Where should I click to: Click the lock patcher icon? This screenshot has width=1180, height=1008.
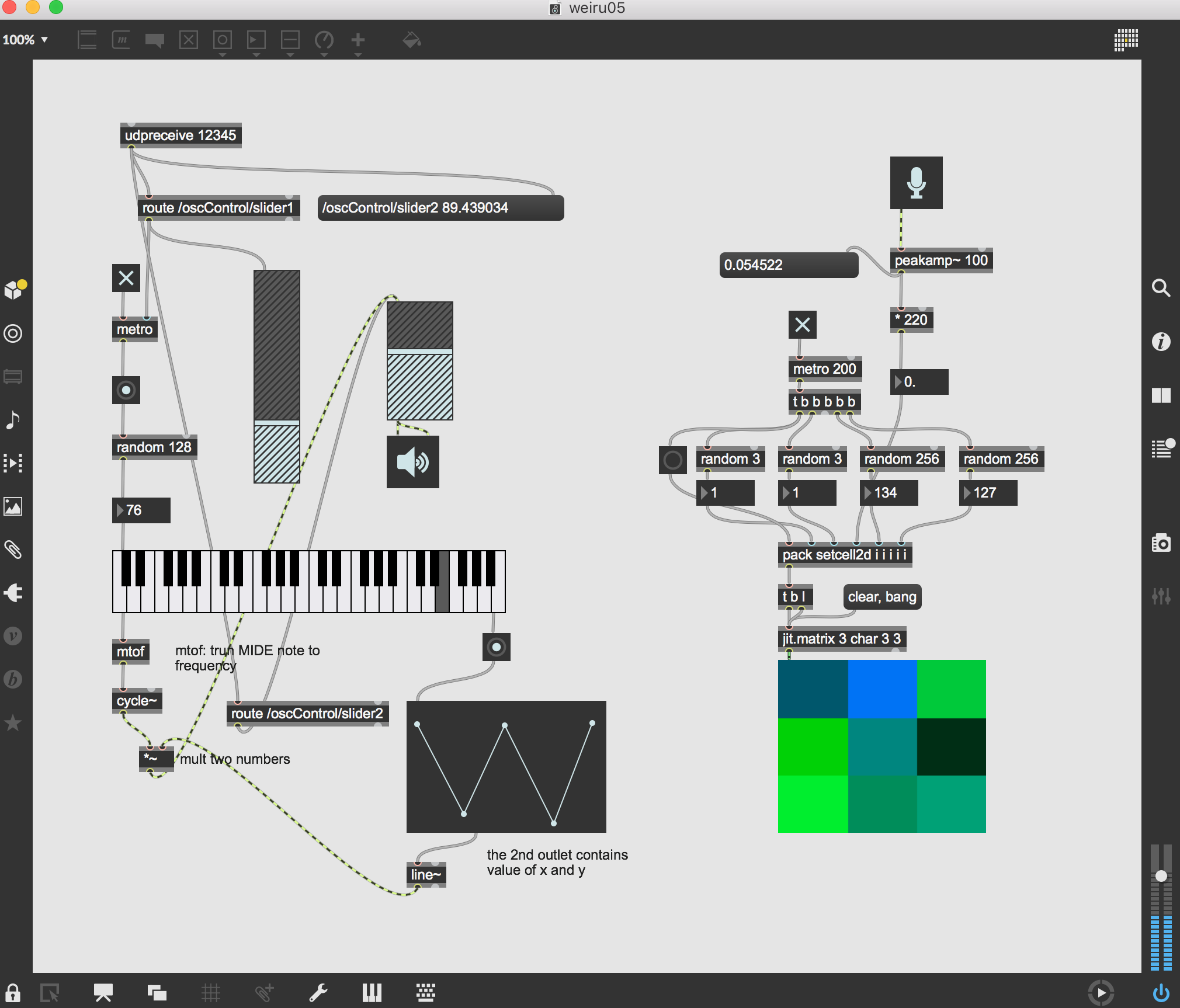tap(13, 993)
